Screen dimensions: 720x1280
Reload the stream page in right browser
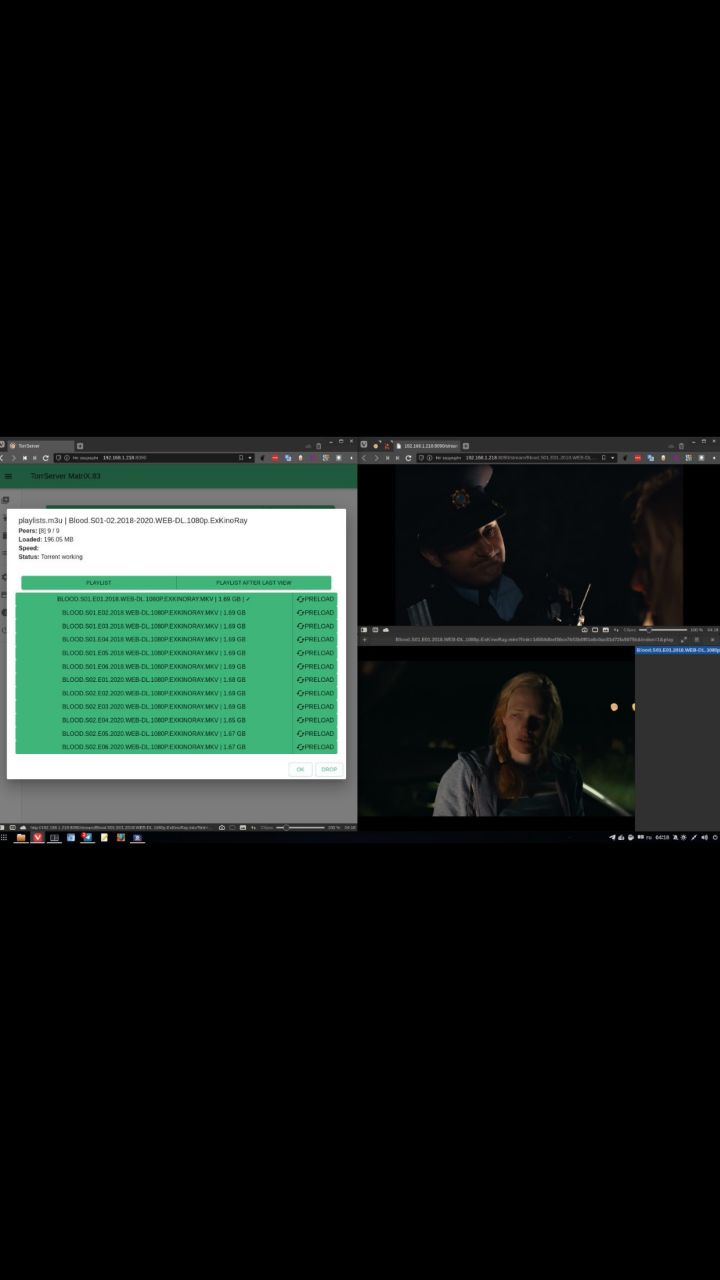pyautogui.click(x=408, y=458)
